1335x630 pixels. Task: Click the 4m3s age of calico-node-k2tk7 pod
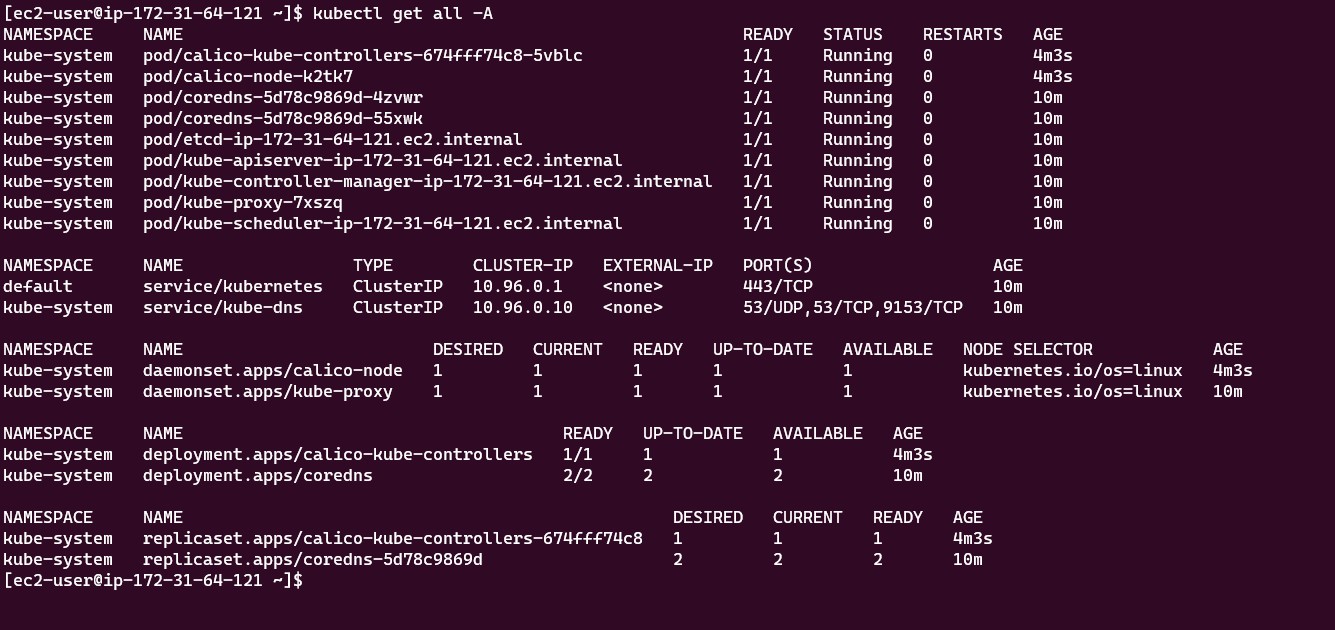tap(1053, 76)
